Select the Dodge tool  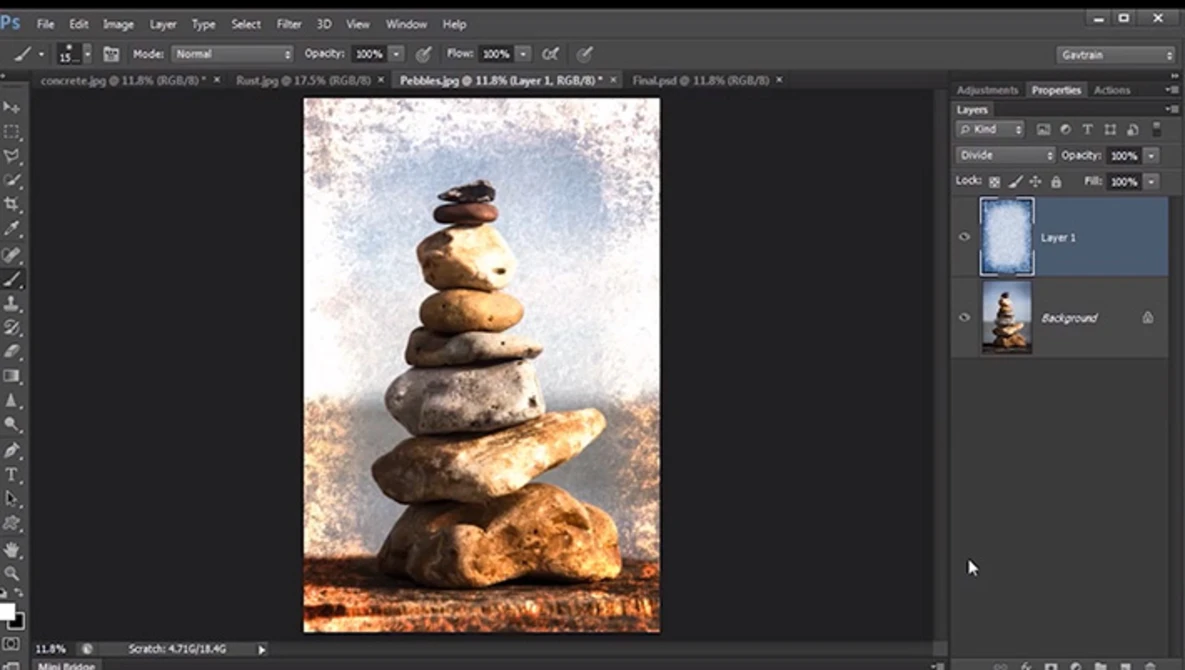pyautogui.click(x=11, y=425)
